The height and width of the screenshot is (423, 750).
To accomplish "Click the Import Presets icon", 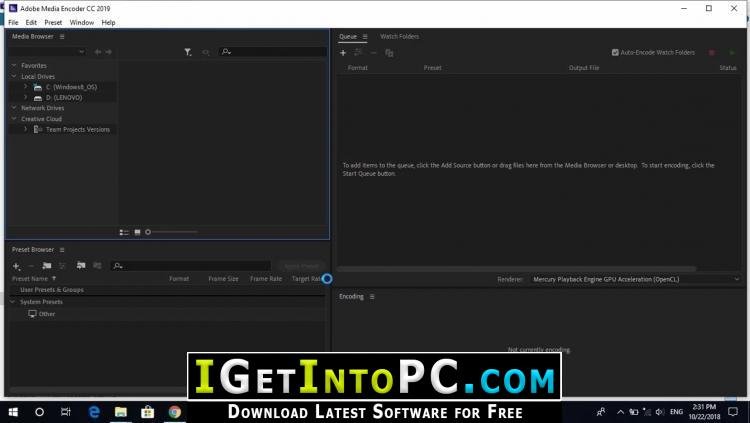I will coord(81,266).
